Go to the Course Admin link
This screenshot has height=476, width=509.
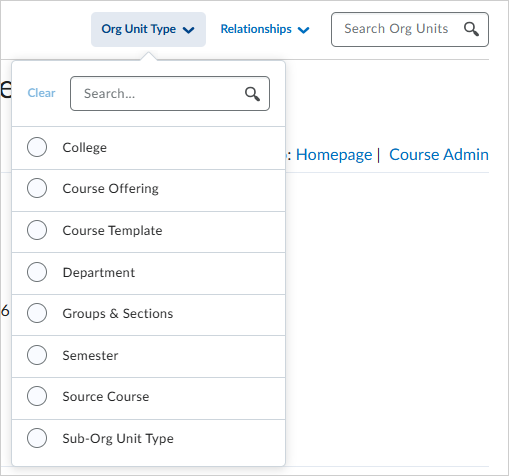pyautogui.click(x=439, y=155)
